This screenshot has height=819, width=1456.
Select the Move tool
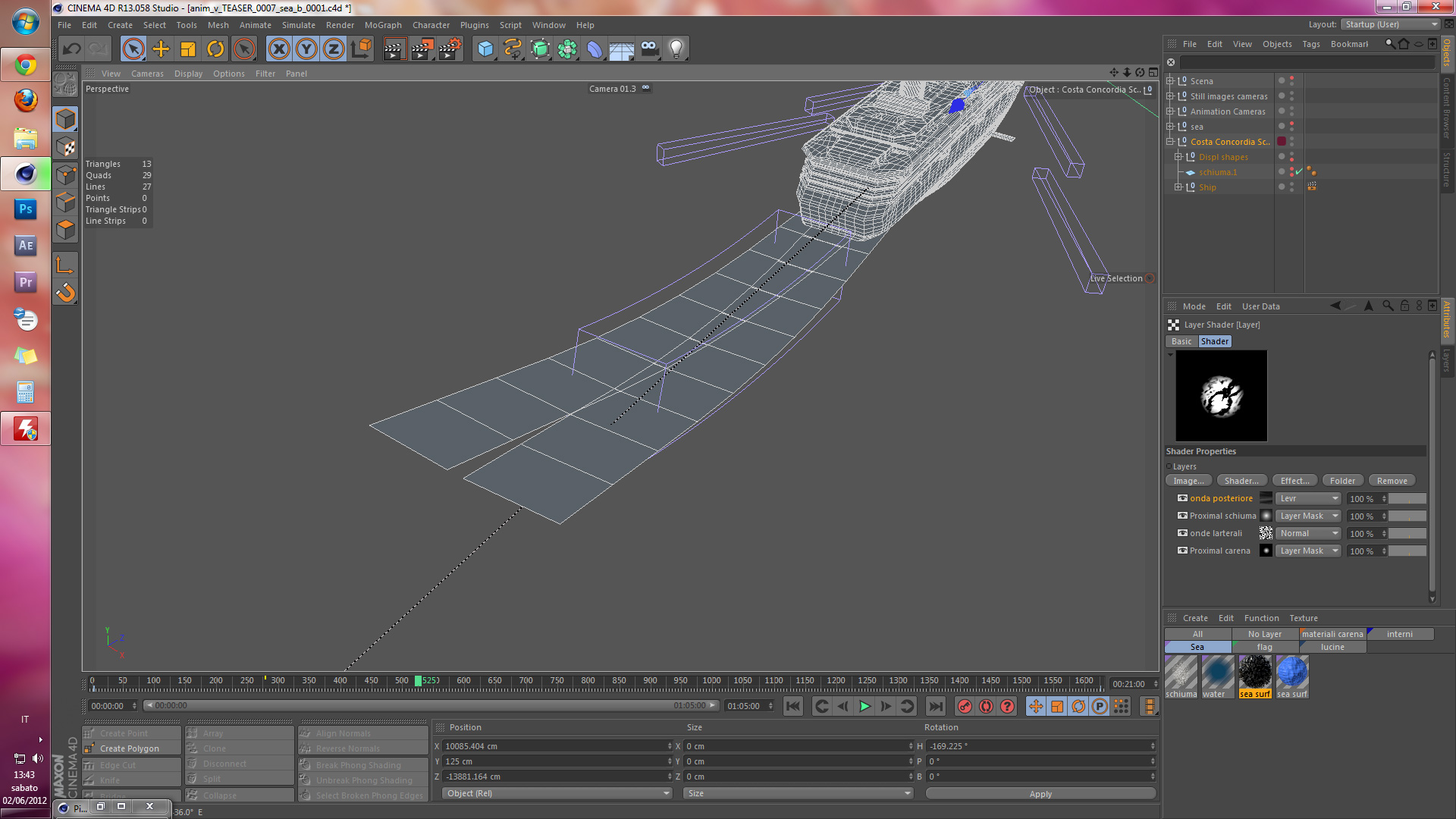(x=161, y=49)
